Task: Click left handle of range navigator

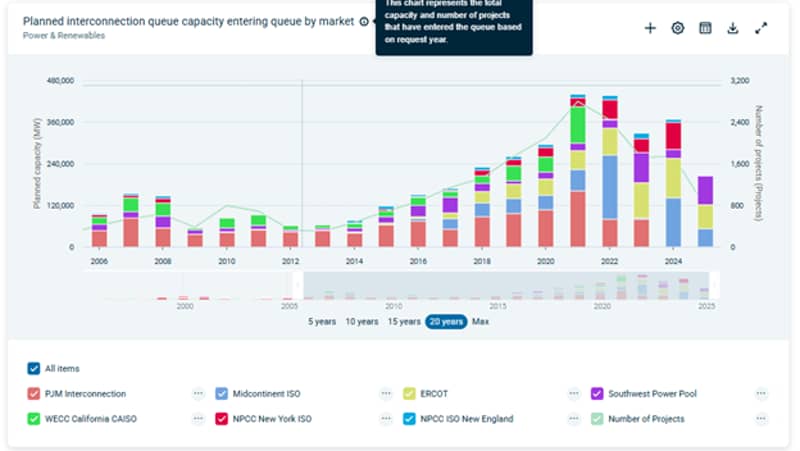Action: point(297,285)
